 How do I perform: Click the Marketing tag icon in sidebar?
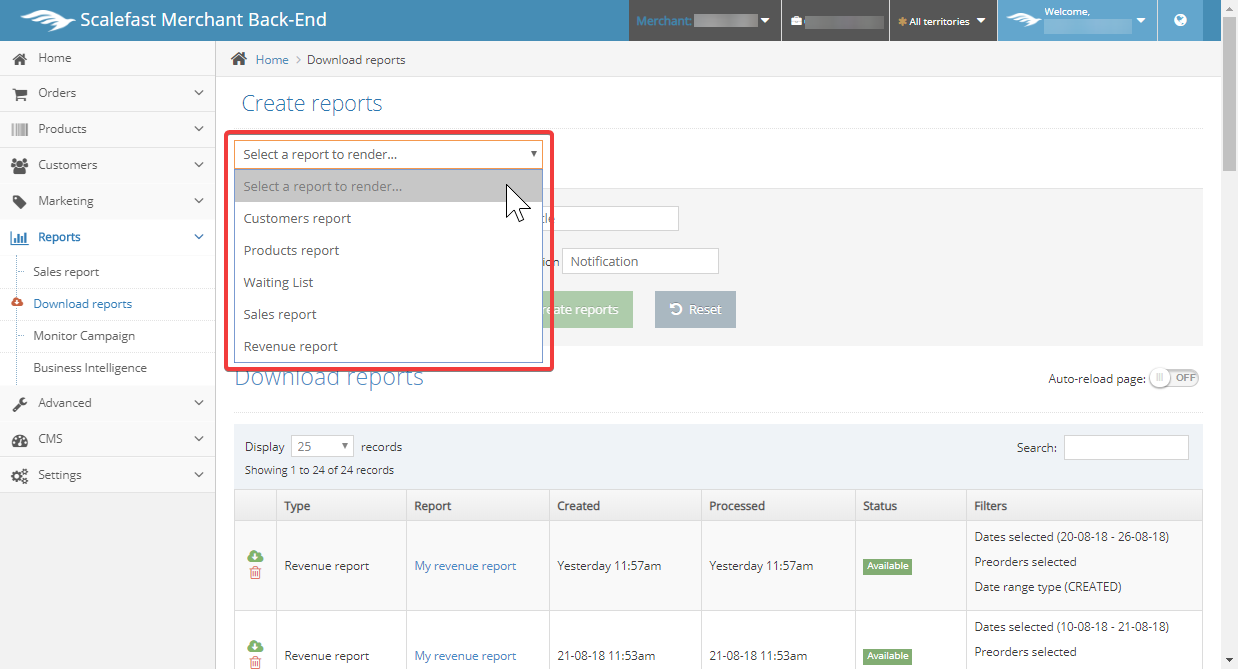click(x=19, y=201)
